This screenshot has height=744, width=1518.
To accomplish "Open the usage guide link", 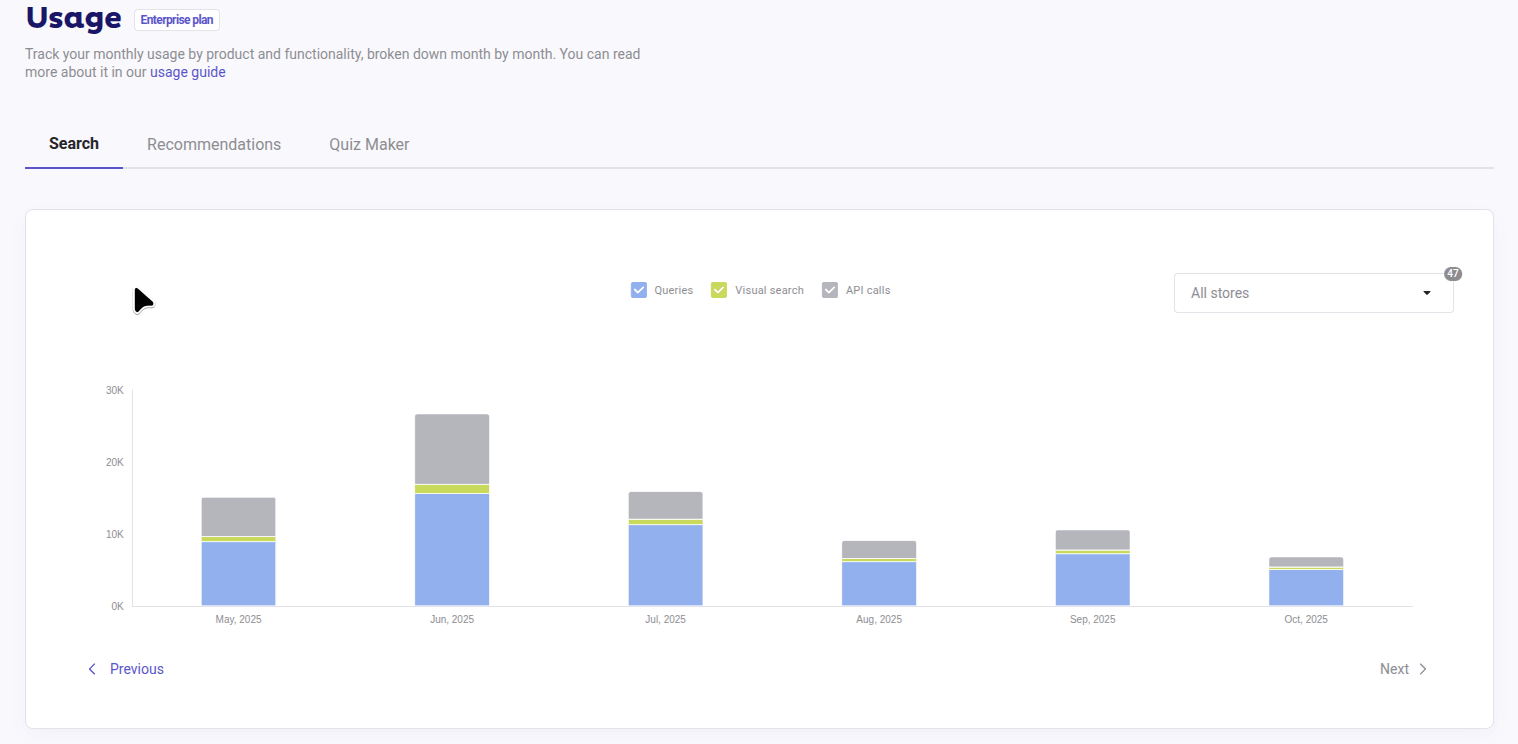I will point(188,72).
